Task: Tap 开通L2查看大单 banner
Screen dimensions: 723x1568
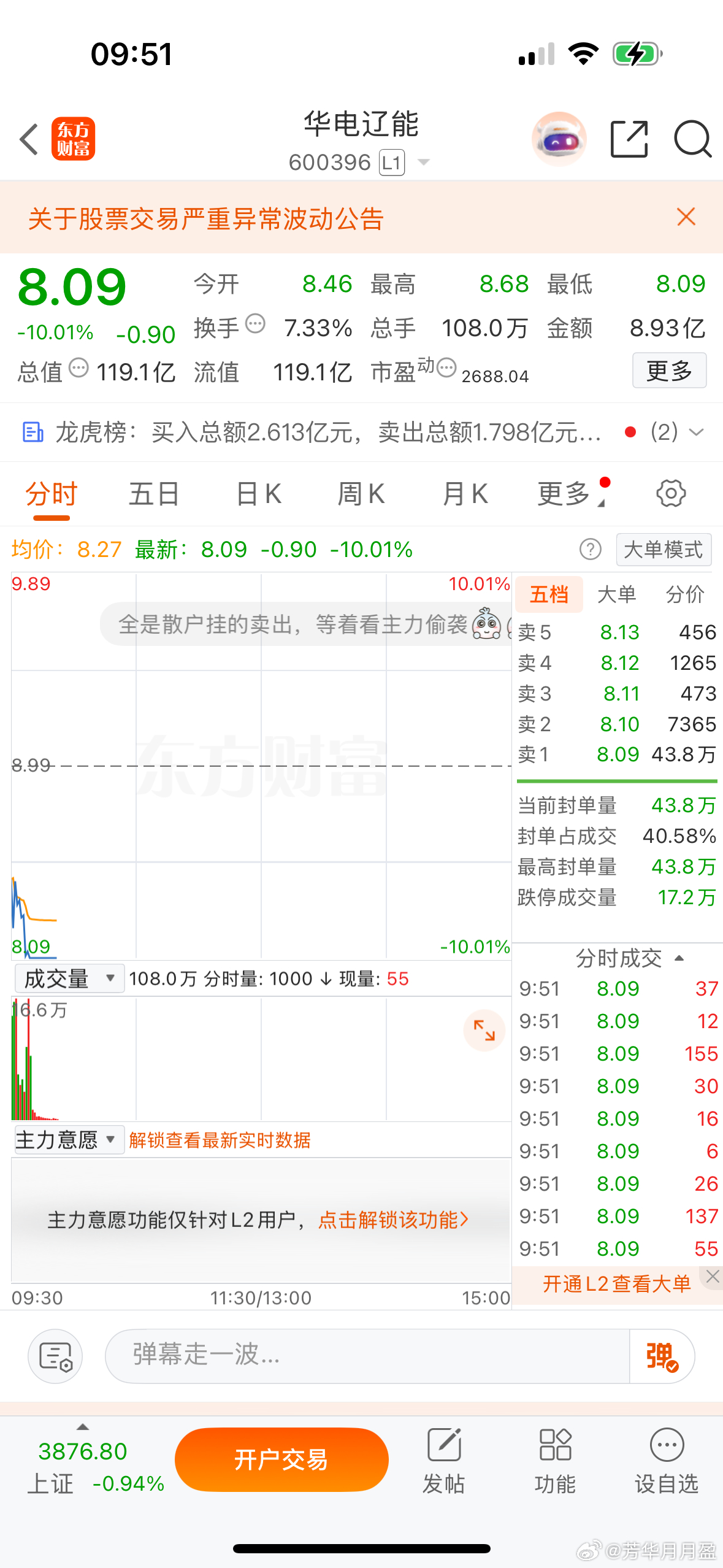Action: (616, 1284)
